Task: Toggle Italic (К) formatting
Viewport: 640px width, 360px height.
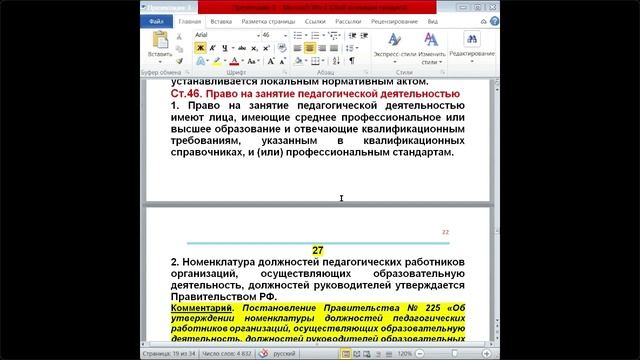Action: (212, 48)
